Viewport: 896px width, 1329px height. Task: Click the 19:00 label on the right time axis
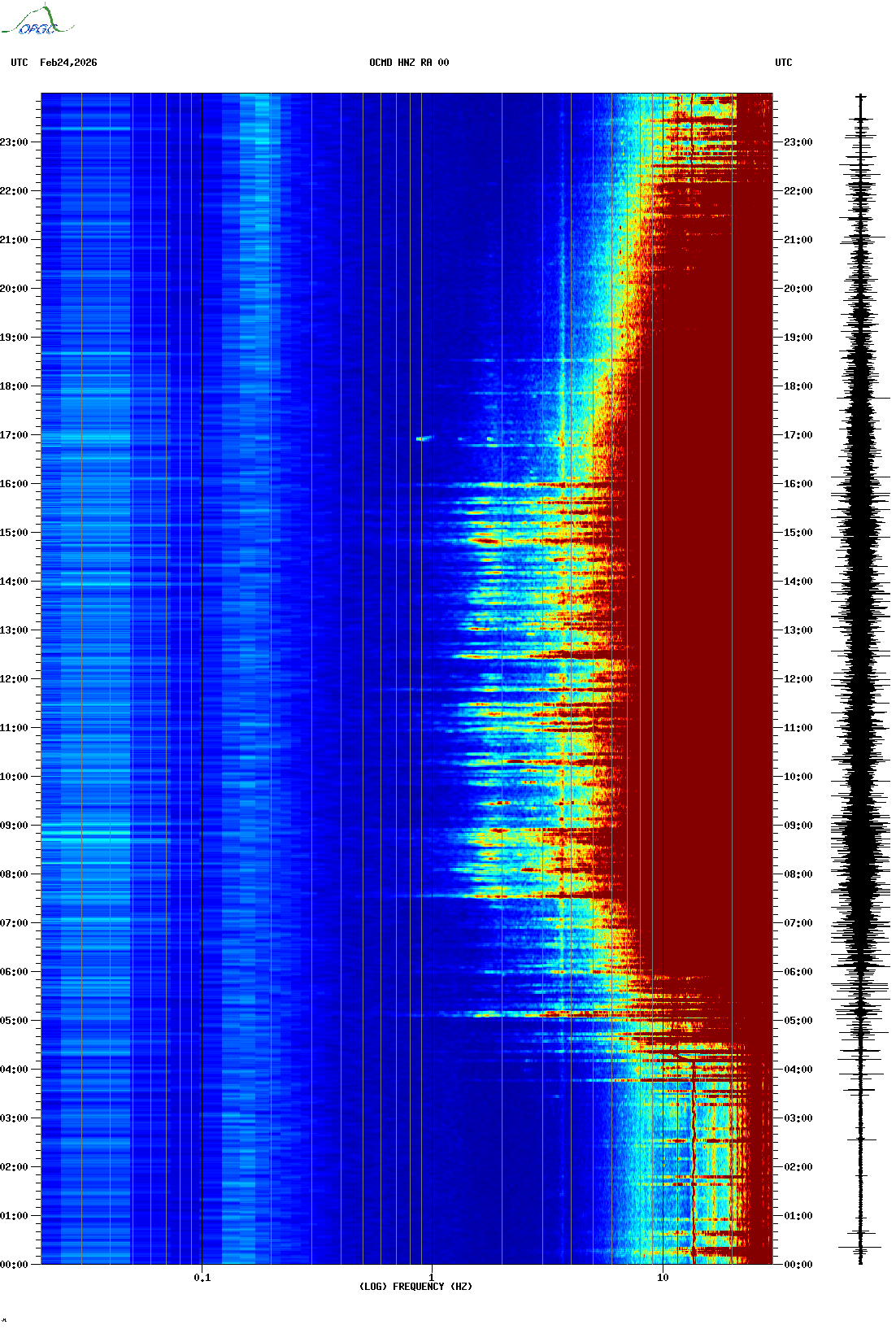[798, 338]
